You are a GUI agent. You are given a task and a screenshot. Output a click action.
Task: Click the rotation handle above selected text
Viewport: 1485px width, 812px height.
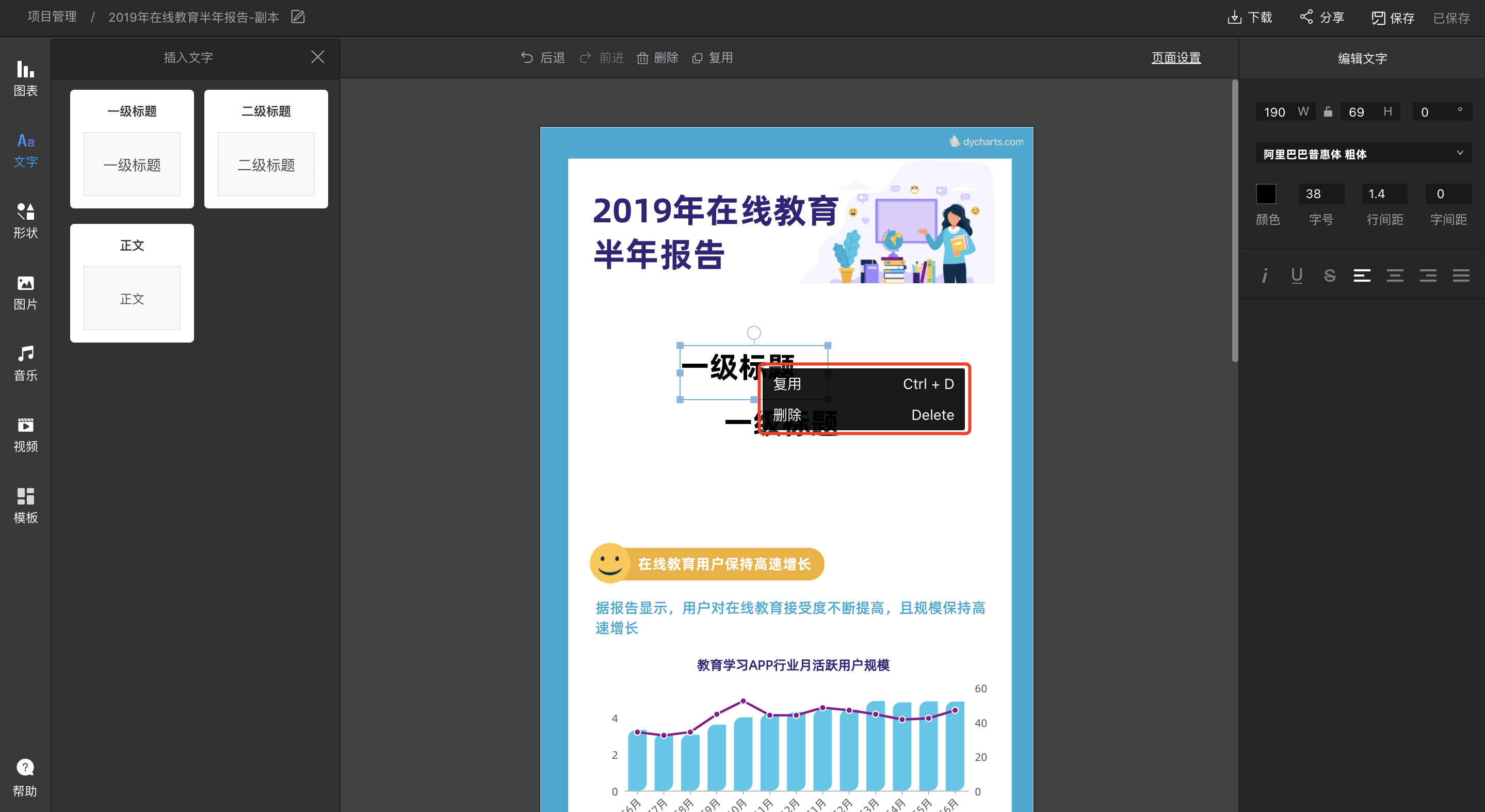[753, 333]
